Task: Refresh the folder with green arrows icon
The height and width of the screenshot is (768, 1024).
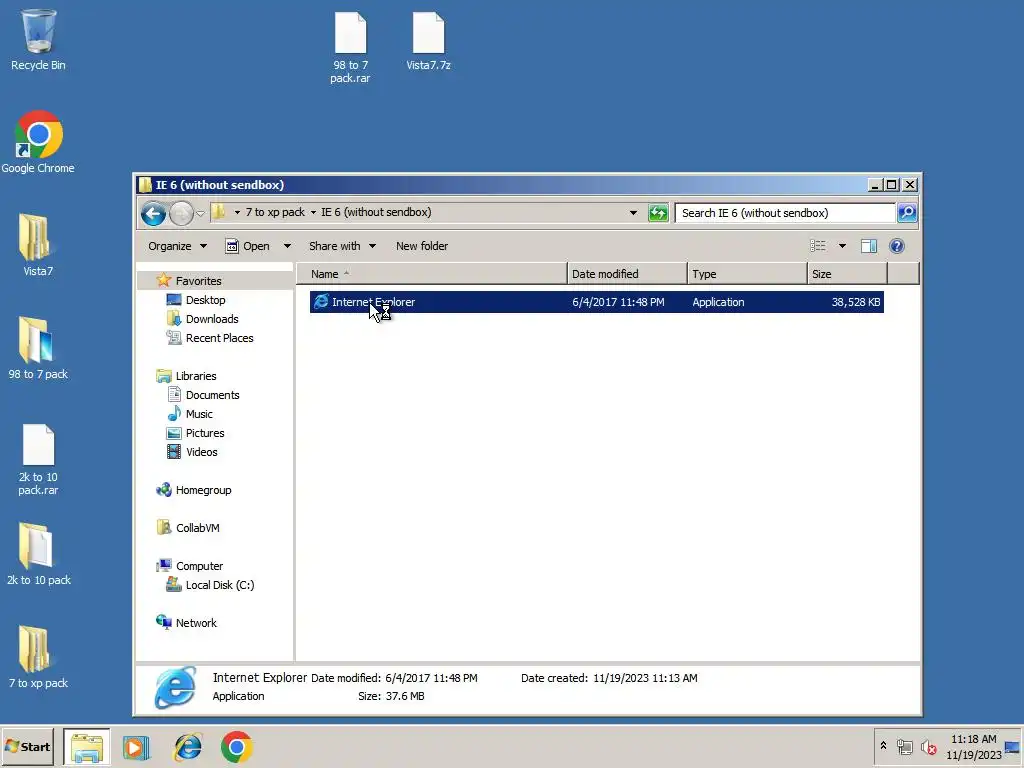Action: point(658,213)
